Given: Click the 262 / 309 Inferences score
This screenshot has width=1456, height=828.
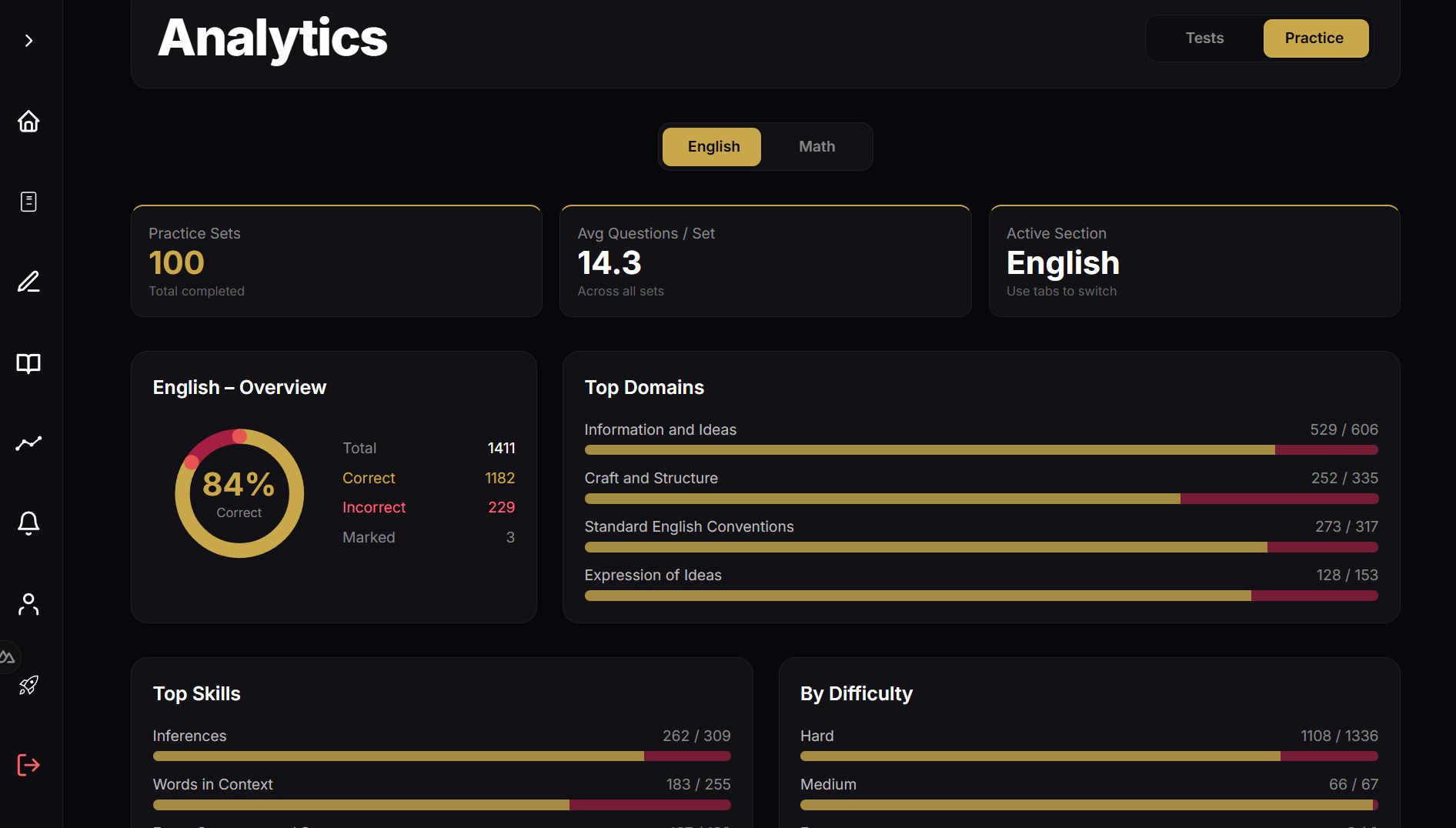Looking at the screenshot, I should tap(696, 736).
